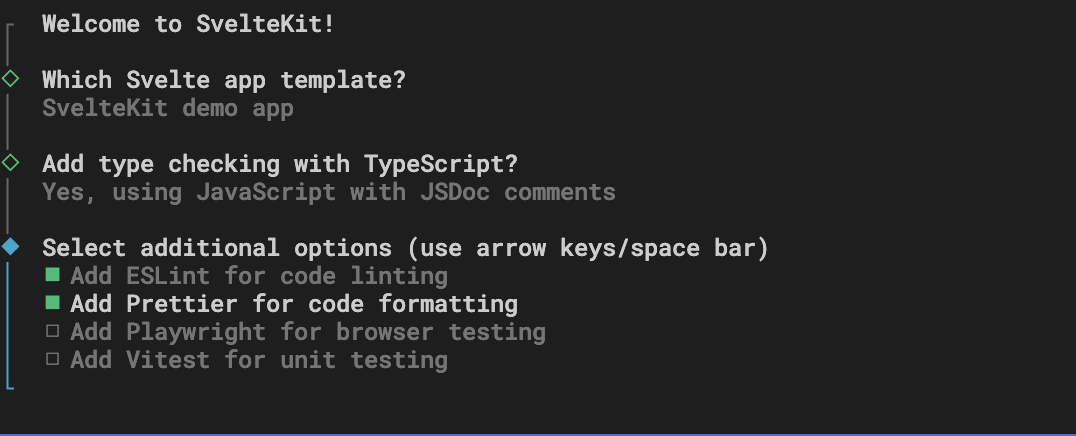Click the 'SvelteKit demo app' answer text
This screenshot has width=1076, height=436.
coord(168,108)
